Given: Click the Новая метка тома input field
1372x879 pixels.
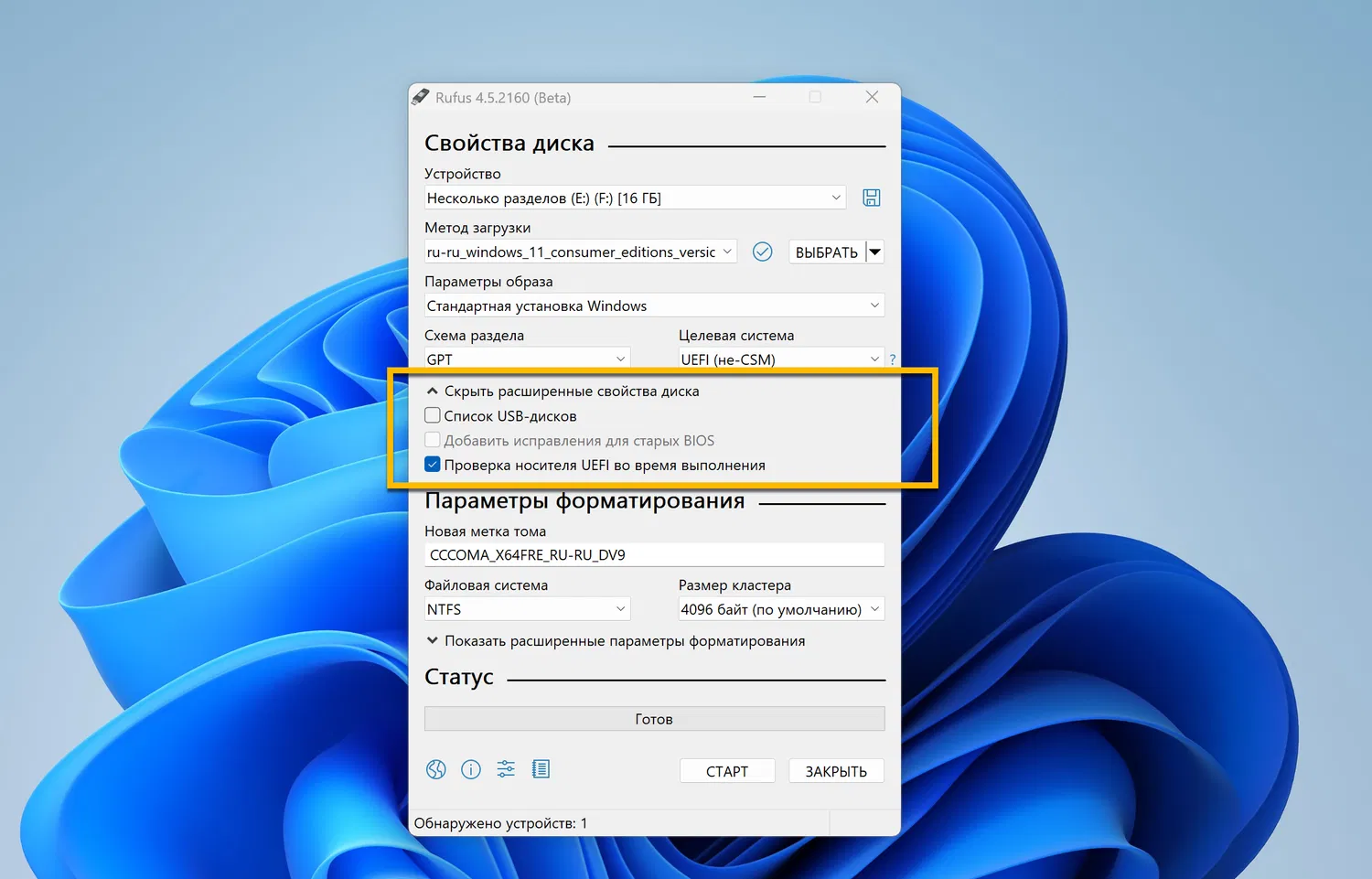Looking at the screenshot, I should click(x=654, y=554).
